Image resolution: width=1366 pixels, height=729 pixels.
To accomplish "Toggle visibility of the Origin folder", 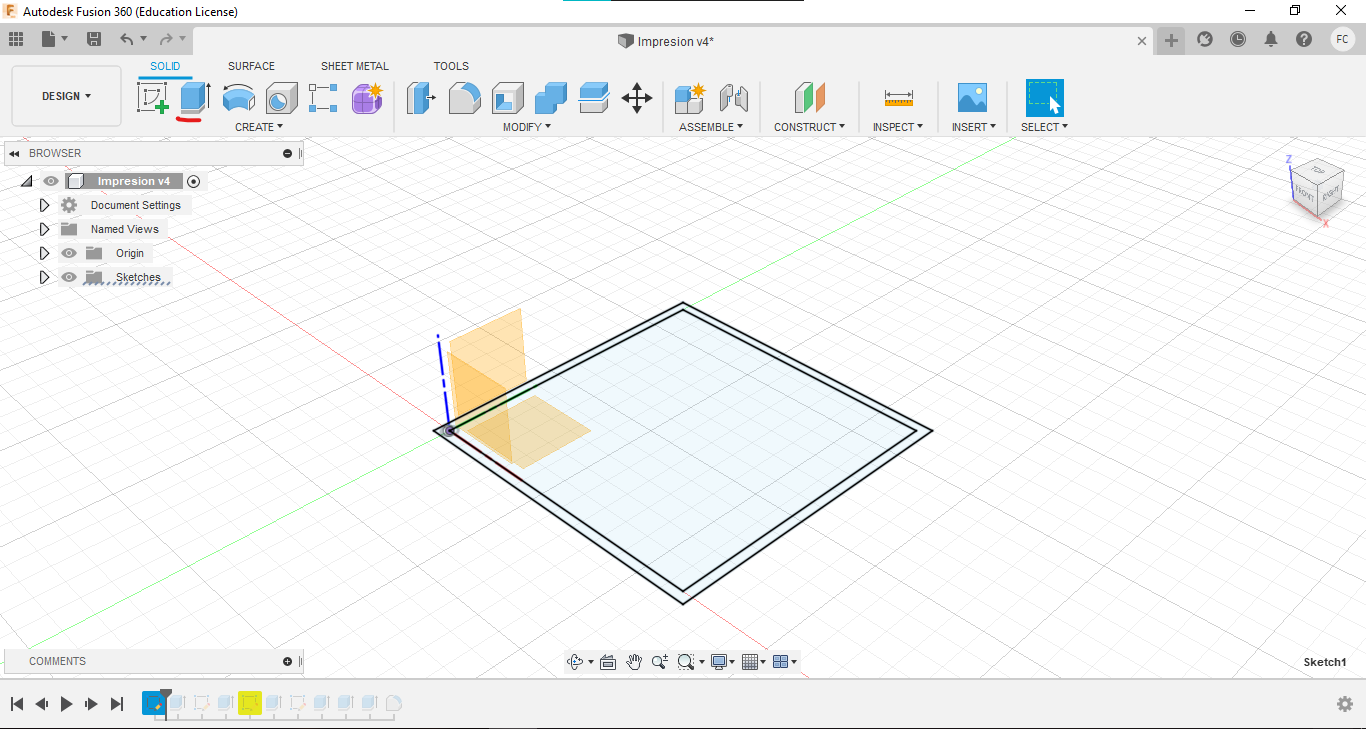I will 69,253.
